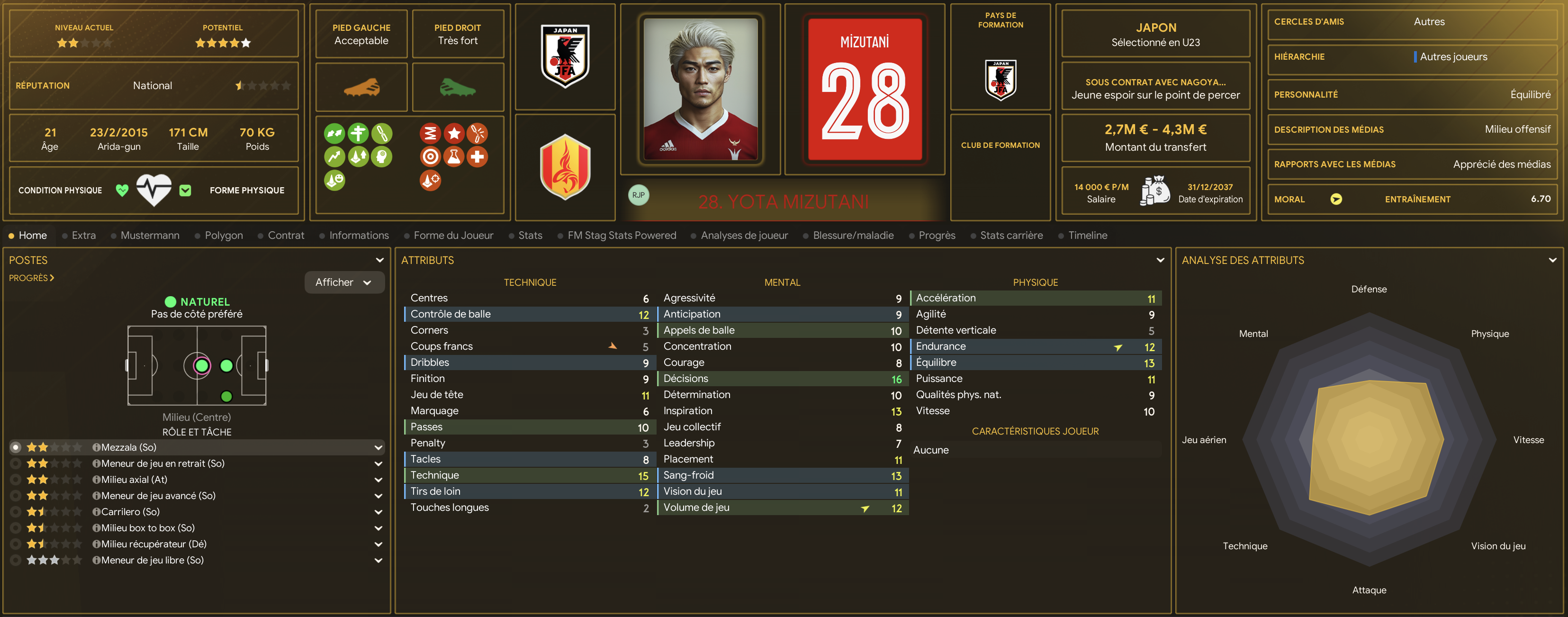Select the Milieu axial (At) radio button
The image size is (1568, 617).
click(x=16, y=480)
